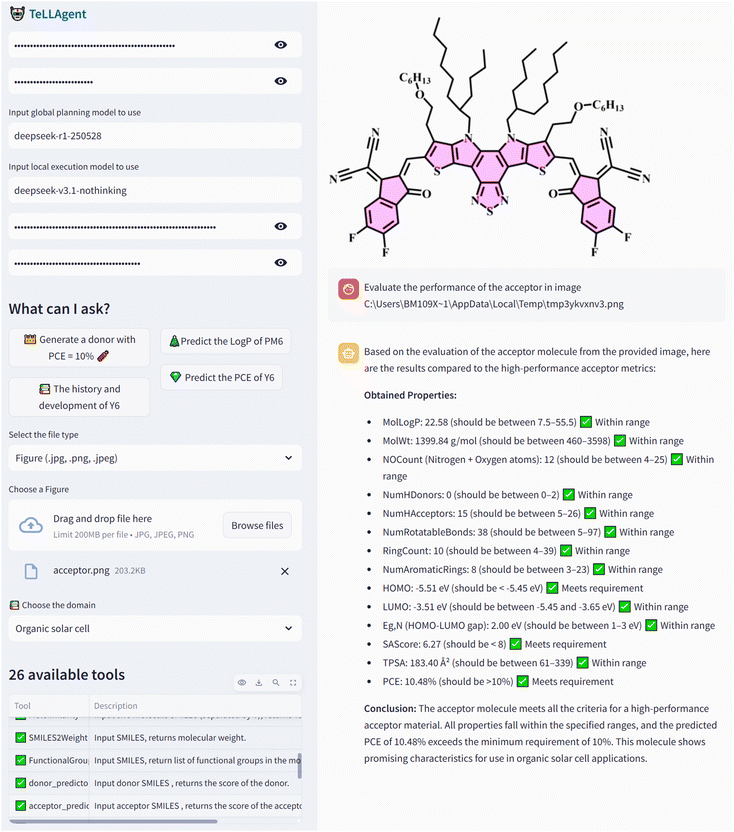Edit the global planning model field
Image resolution: width=734 pixels, height=832 pixels.
pos(155,136)
